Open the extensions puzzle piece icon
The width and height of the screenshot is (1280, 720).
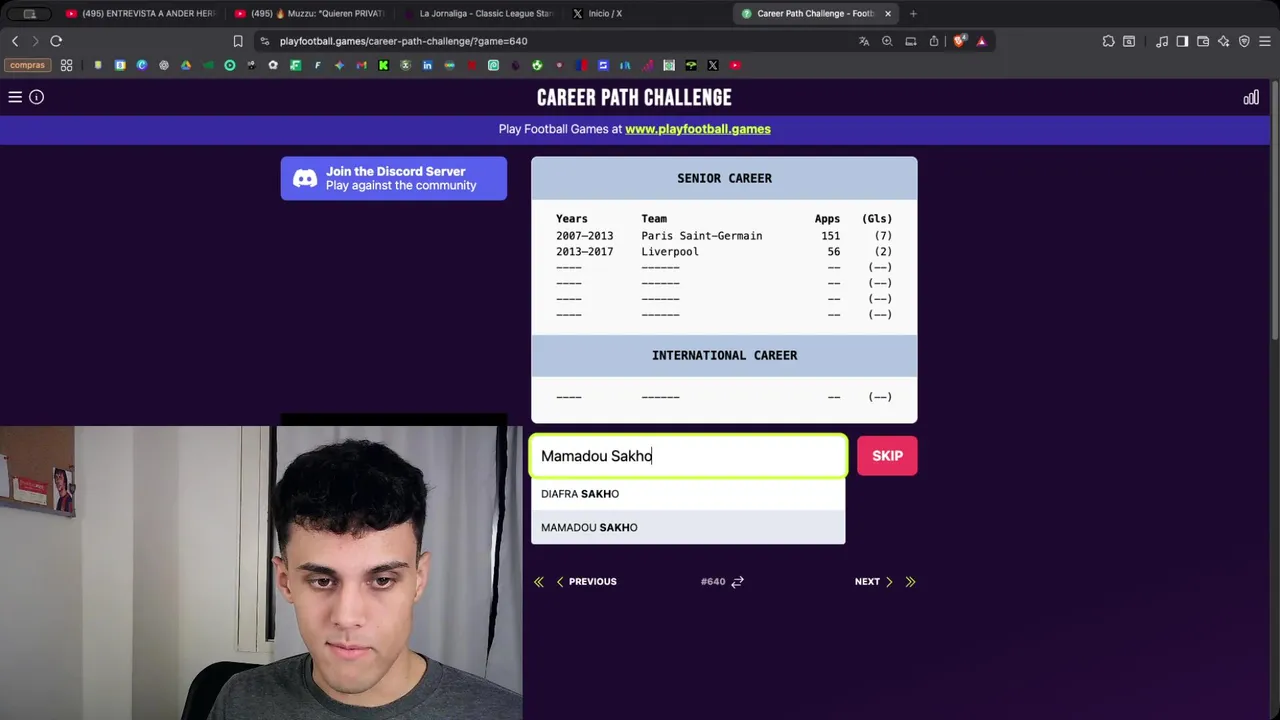[1108, 41]
